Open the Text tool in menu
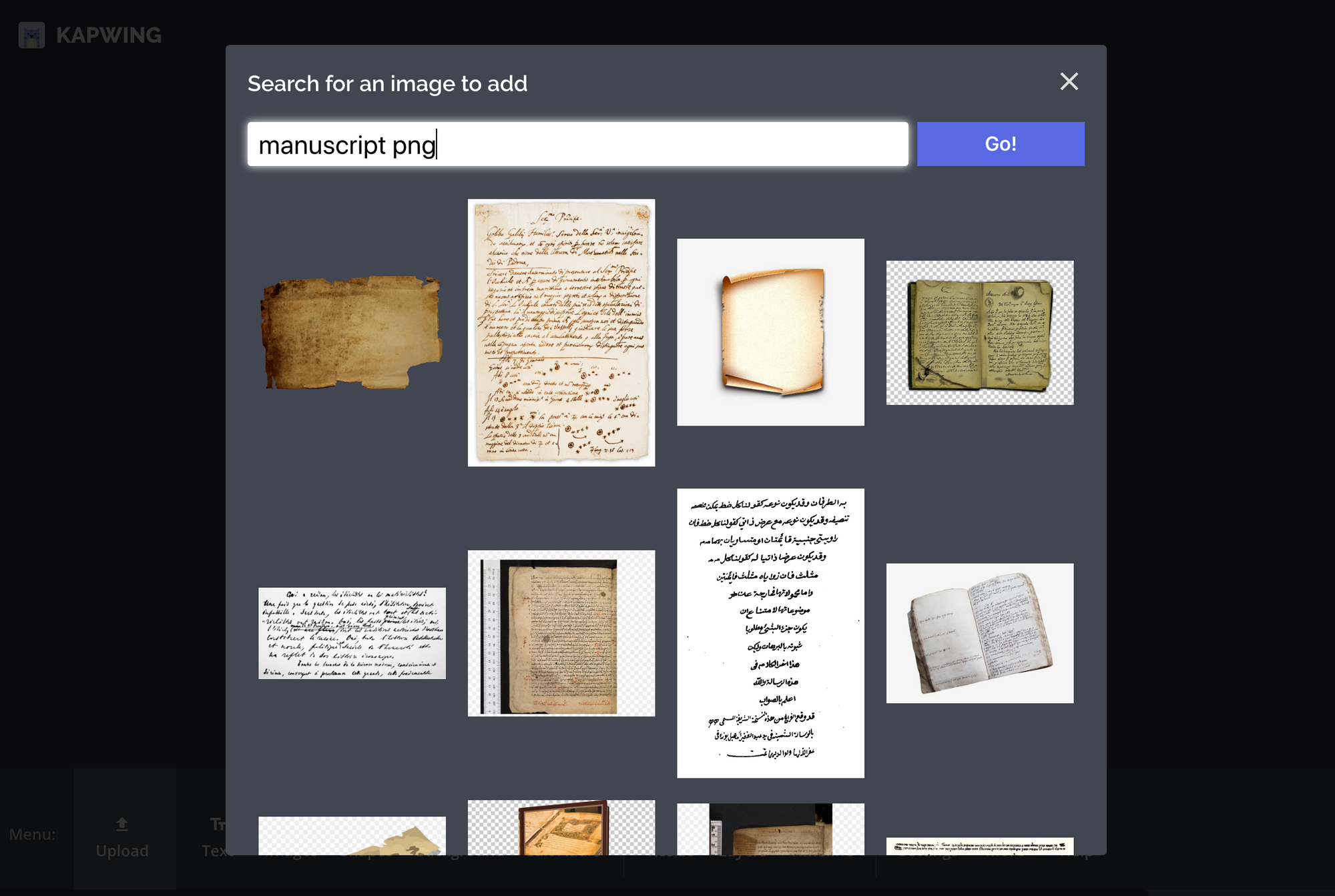The height and width of the screenshot is (896, 1335). (214, 837)
